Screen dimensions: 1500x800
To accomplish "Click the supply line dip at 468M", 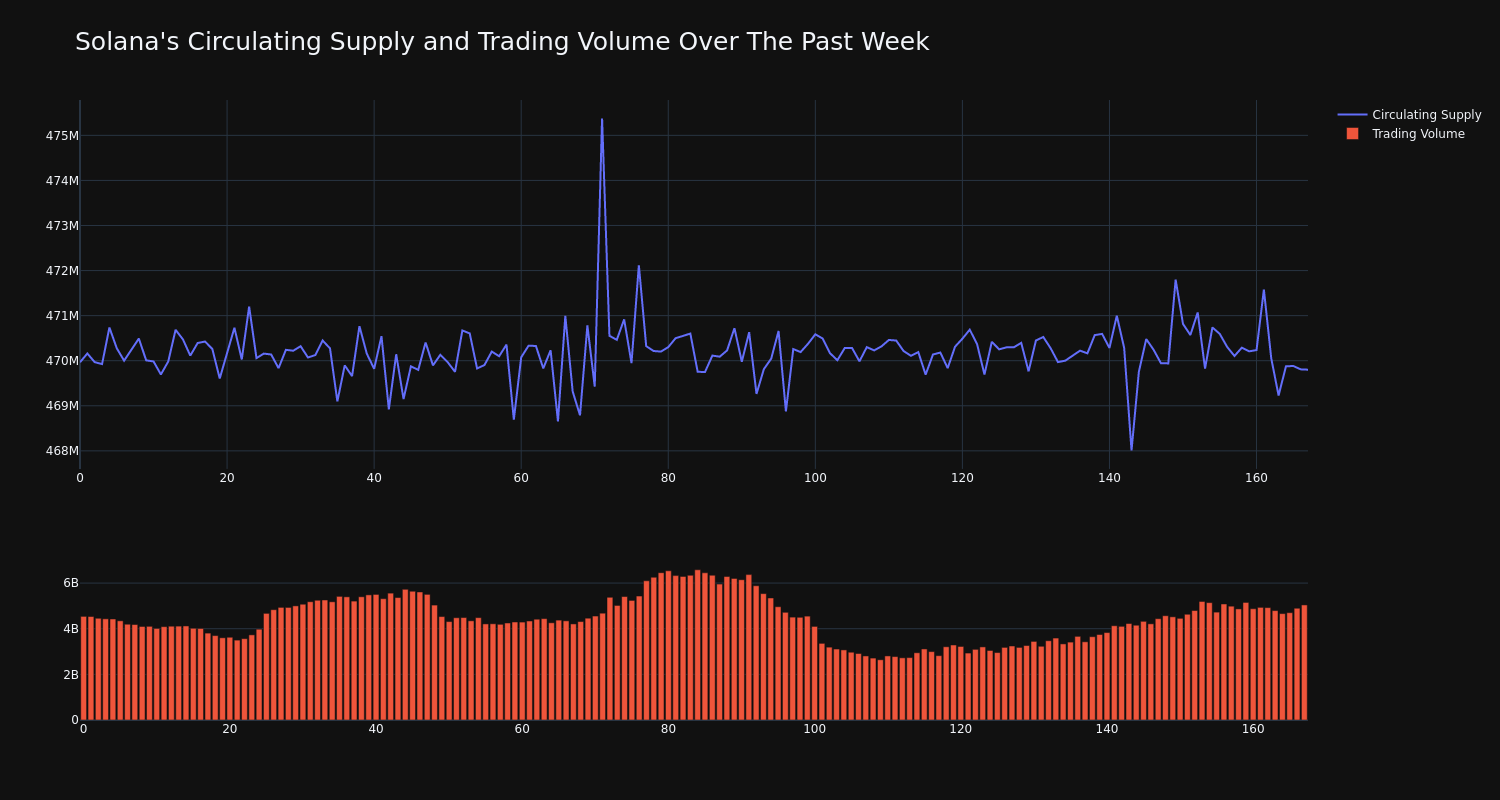I will pyautogui.click(x=1131, y=449).
